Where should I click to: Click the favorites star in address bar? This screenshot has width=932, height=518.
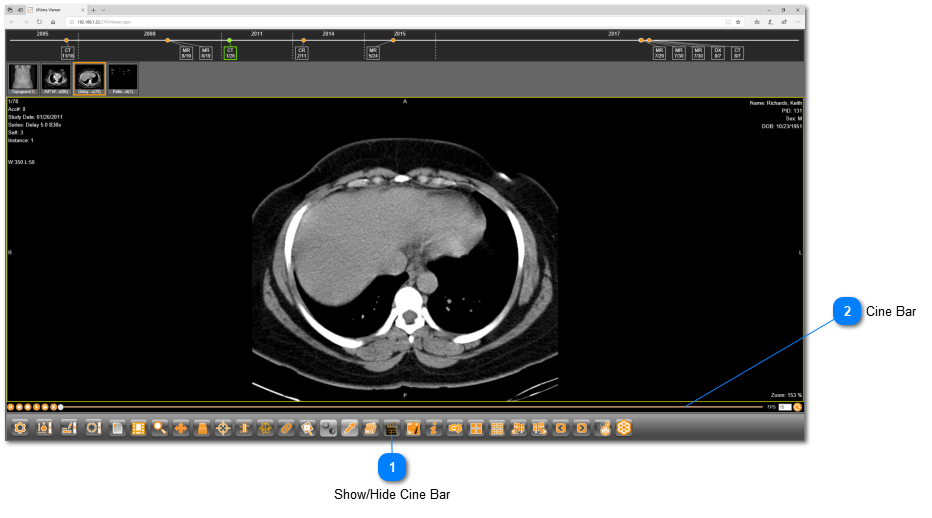(x=738, y=22)
